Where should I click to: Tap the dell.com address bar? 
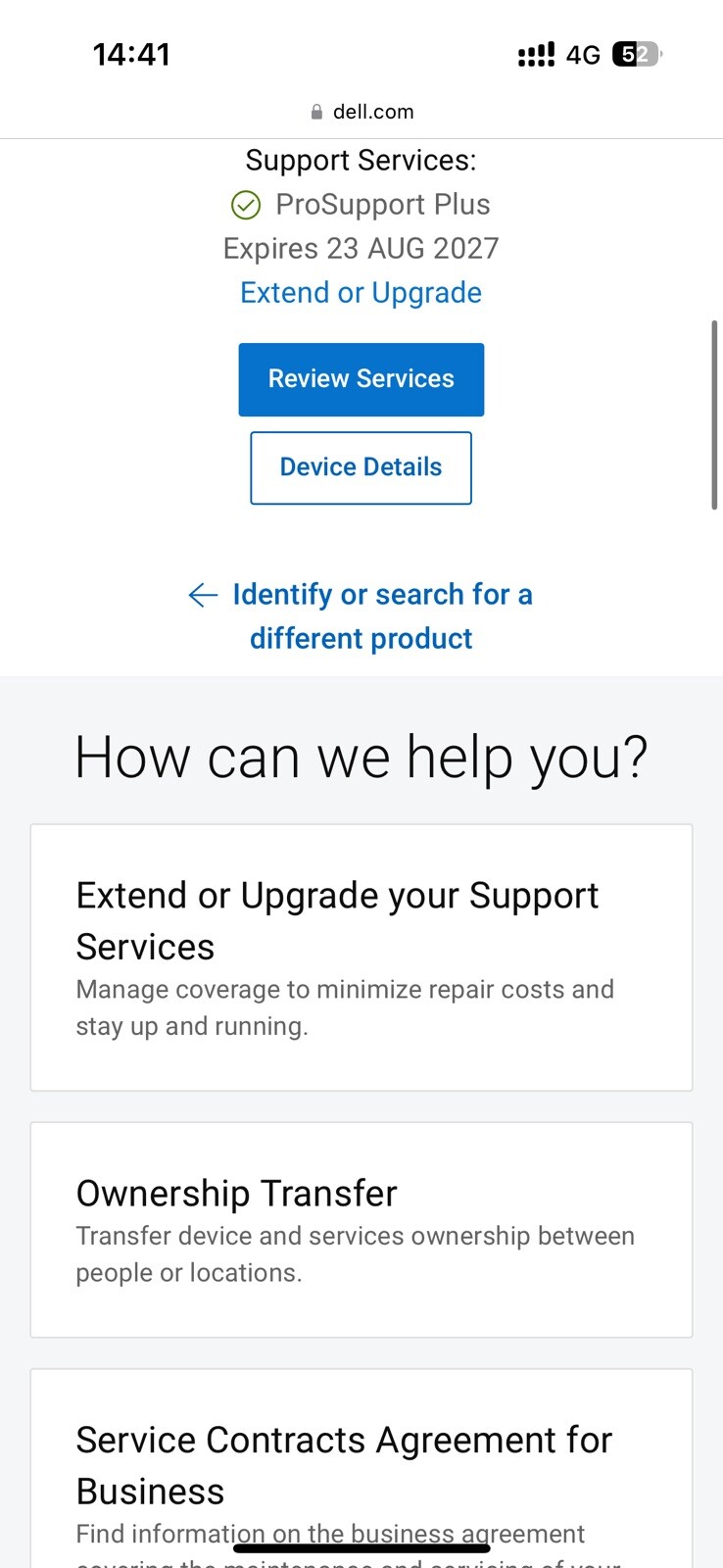pos(361,112)
